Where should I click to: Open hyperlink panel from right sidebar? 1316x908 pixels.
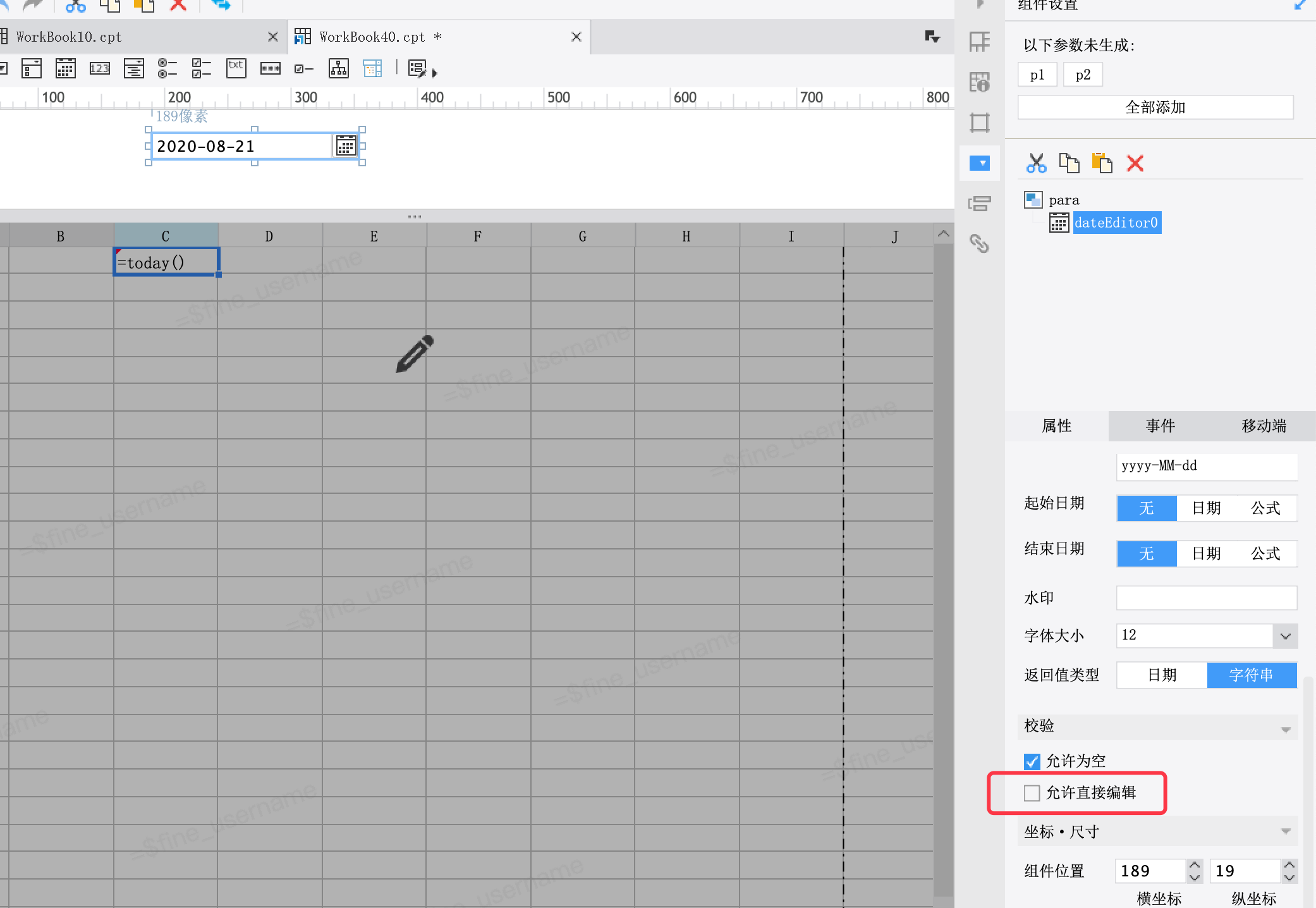979,243
